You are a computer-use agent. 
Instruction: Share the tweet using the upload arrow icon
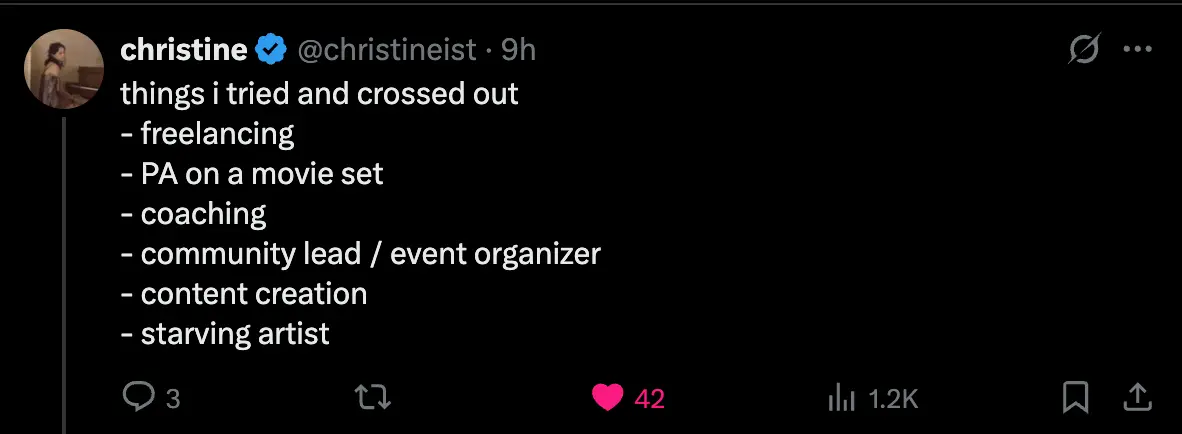click(1136, 398)
